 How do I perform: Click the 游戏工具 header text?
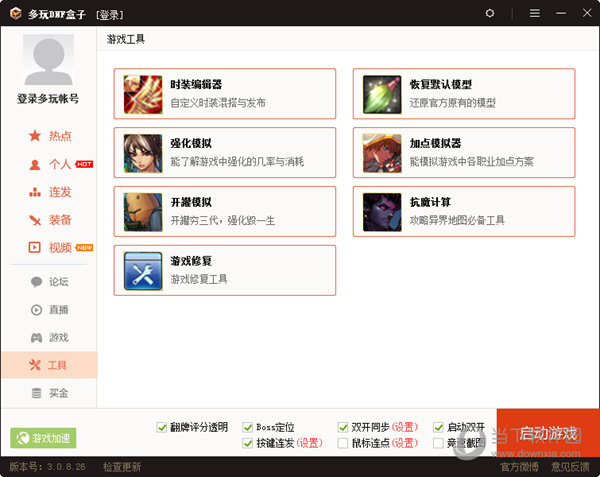tap(126, 39)
